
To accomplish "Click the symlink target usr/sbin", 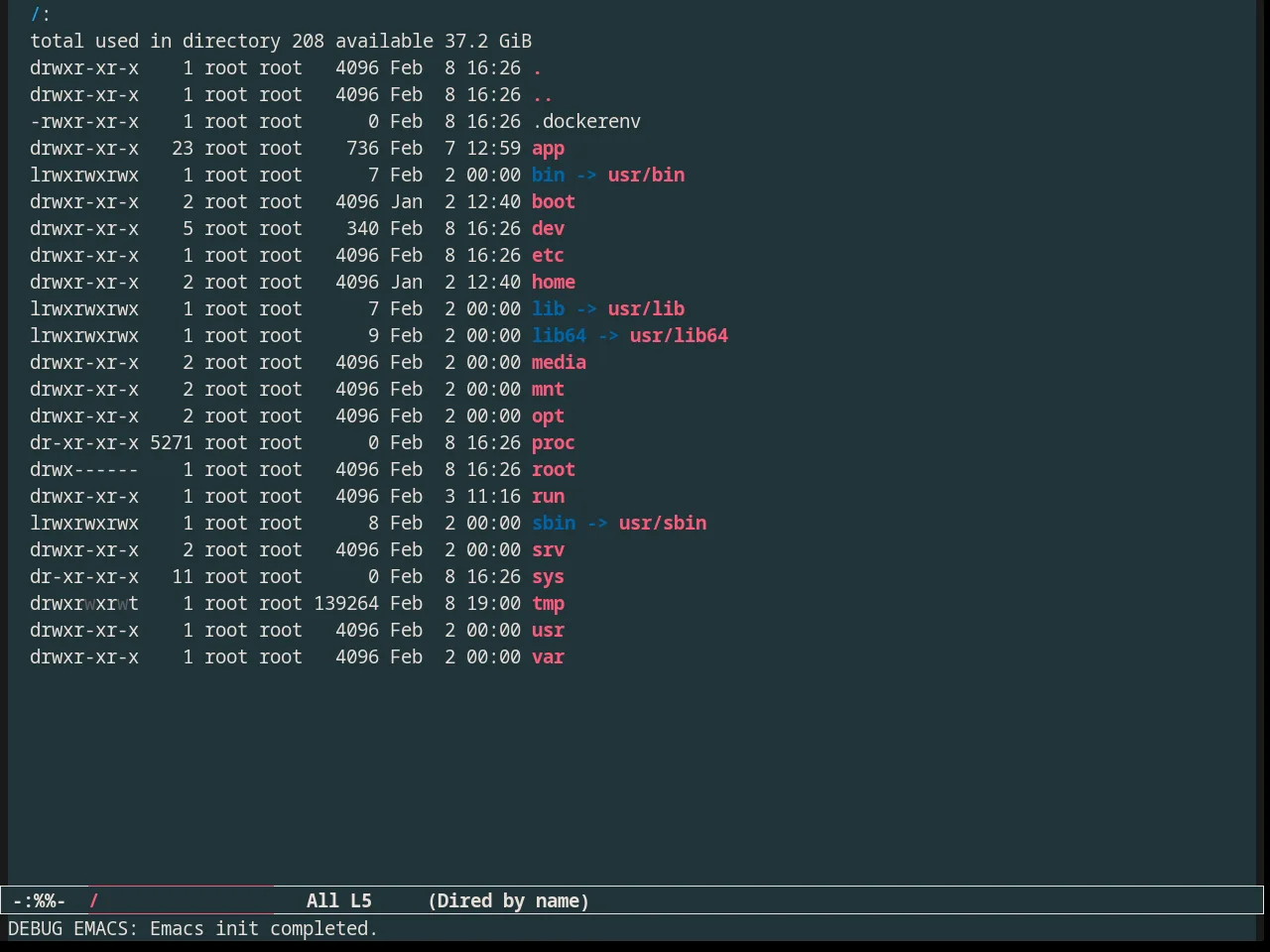I will pos(663,524).
